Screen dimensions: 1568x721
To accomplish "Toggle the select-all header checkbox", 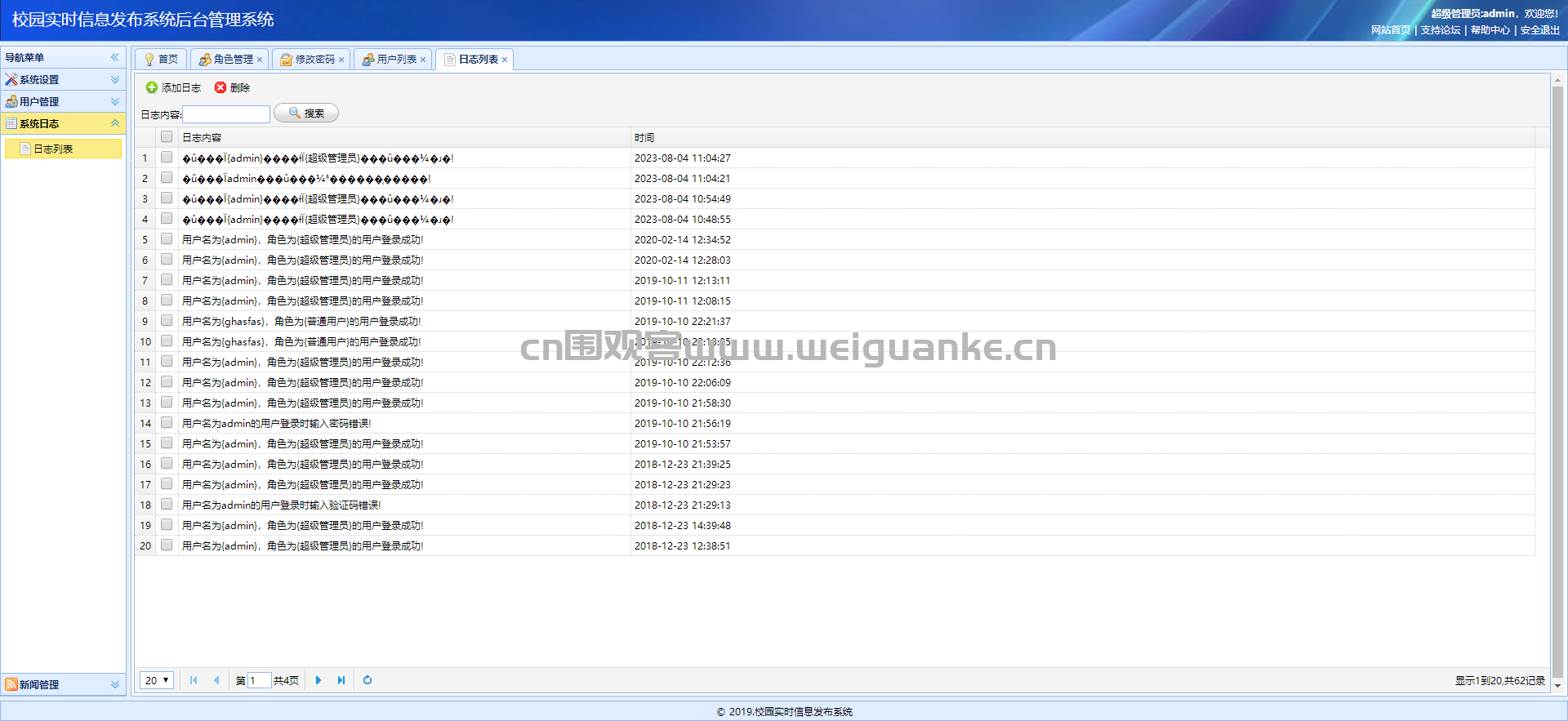I will coord(167,137).
